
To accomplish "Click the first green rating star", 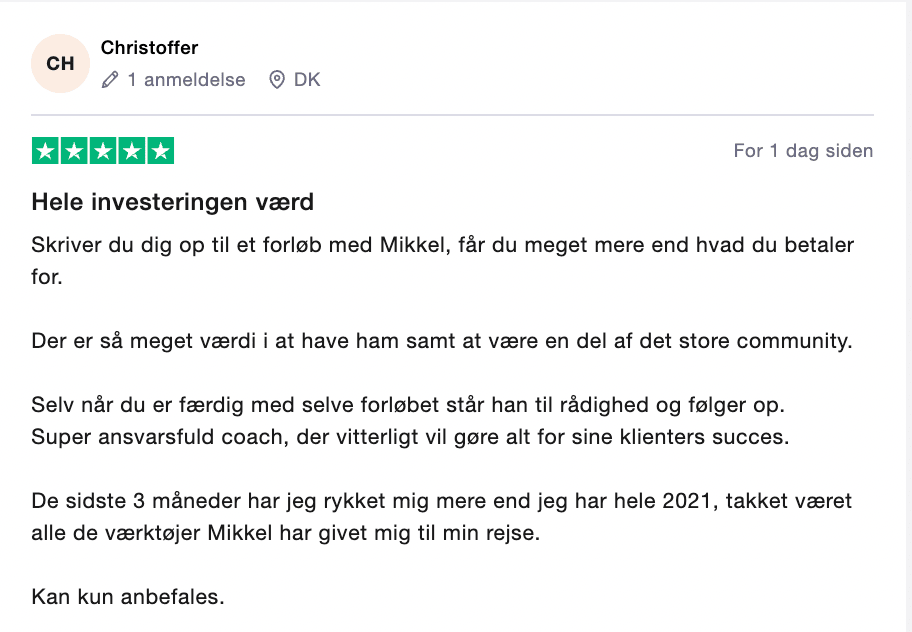I will (x=45, y=151).
